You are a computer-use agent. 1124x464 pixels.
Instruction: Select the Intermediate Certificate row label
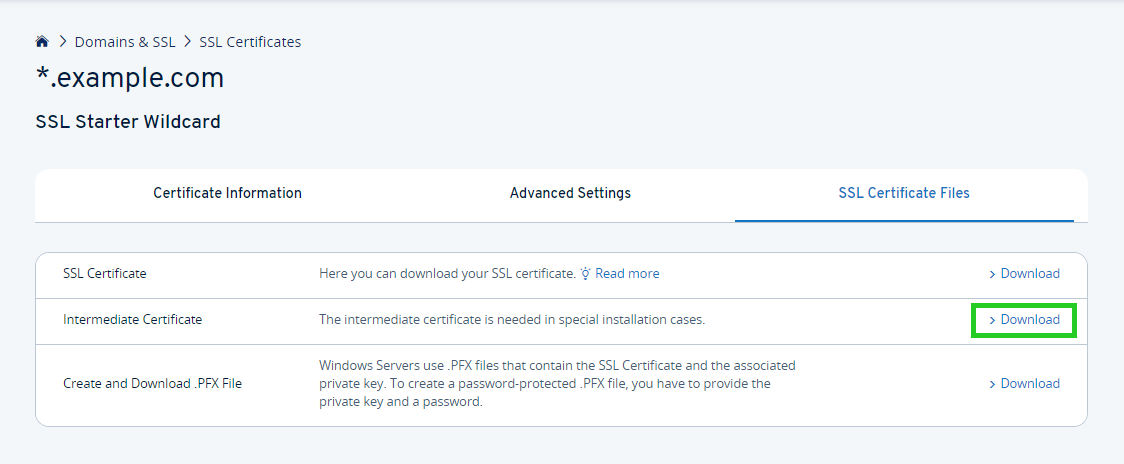tap(132, 320)
